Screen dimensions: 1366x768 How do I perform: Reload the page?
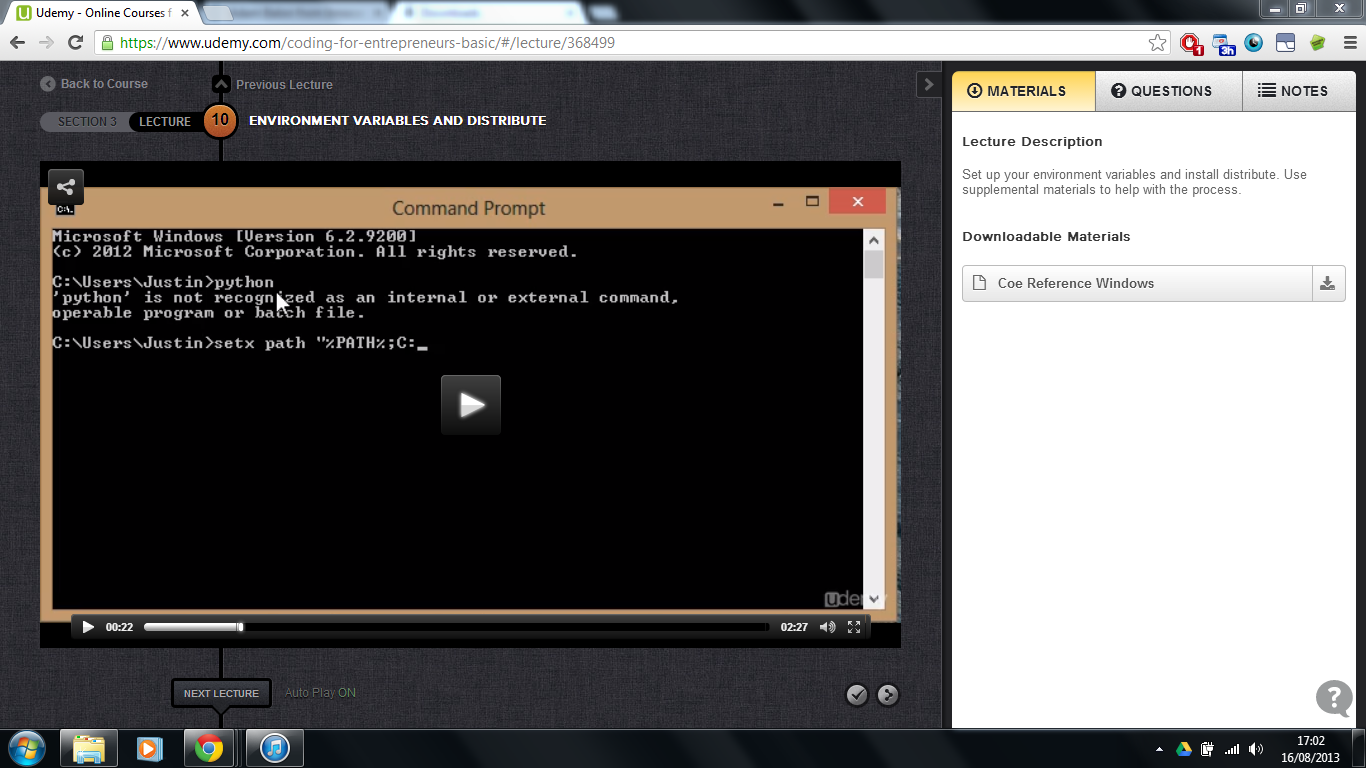tap(75, 43)
